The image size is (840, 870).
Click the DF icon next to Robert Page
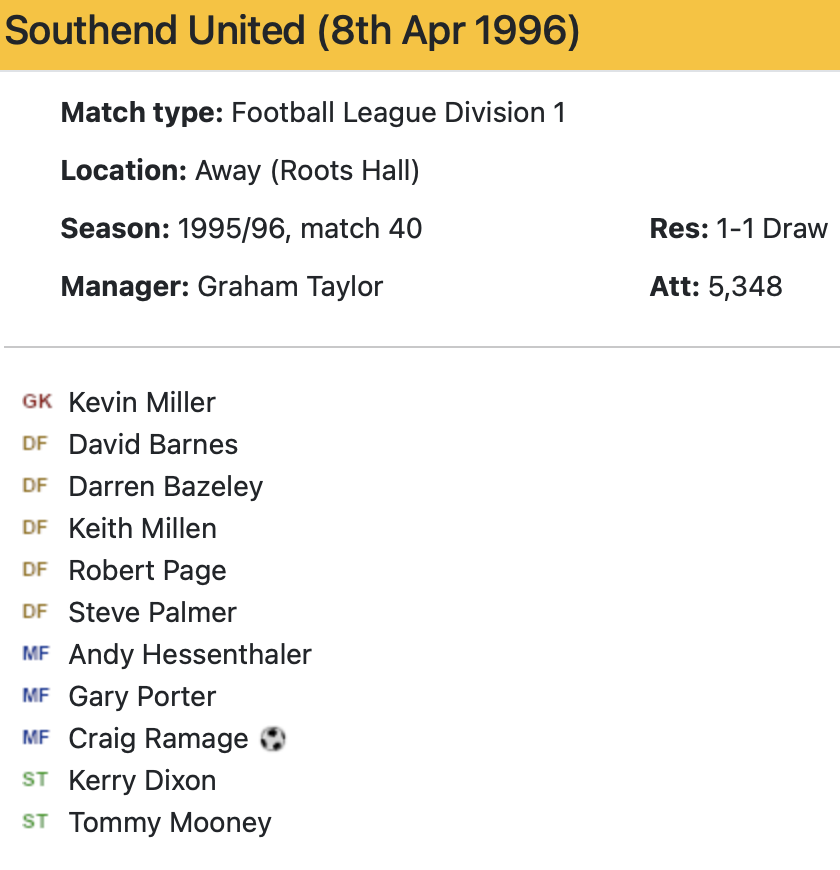[x=35, y=570]
